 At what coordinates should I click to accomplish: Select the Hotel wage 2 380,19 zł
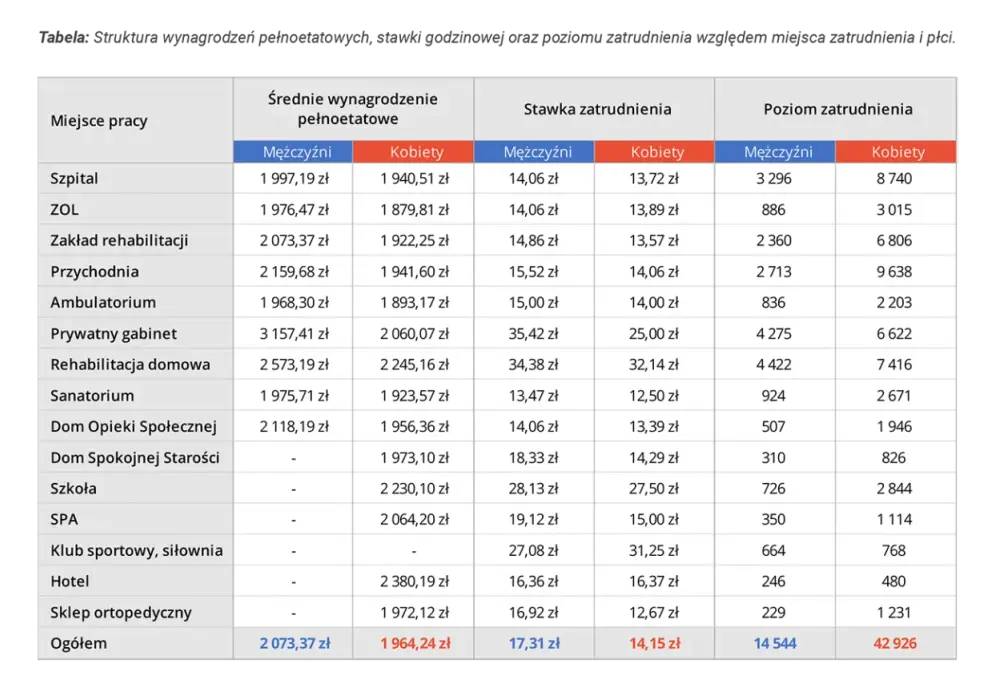(415, 581)
